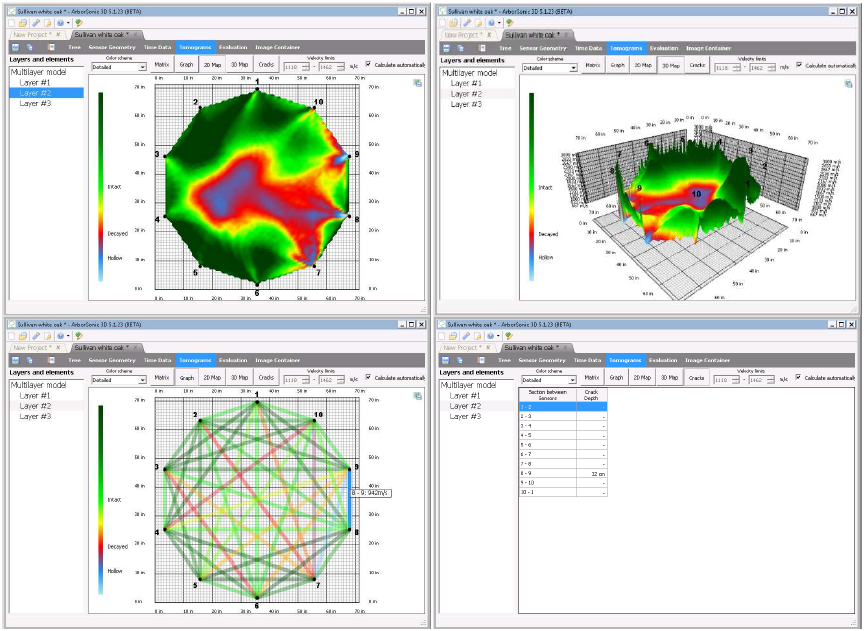Open the Evaluation tab in bottom-right window
The image size is (865, 631).
tap(663, 360)
